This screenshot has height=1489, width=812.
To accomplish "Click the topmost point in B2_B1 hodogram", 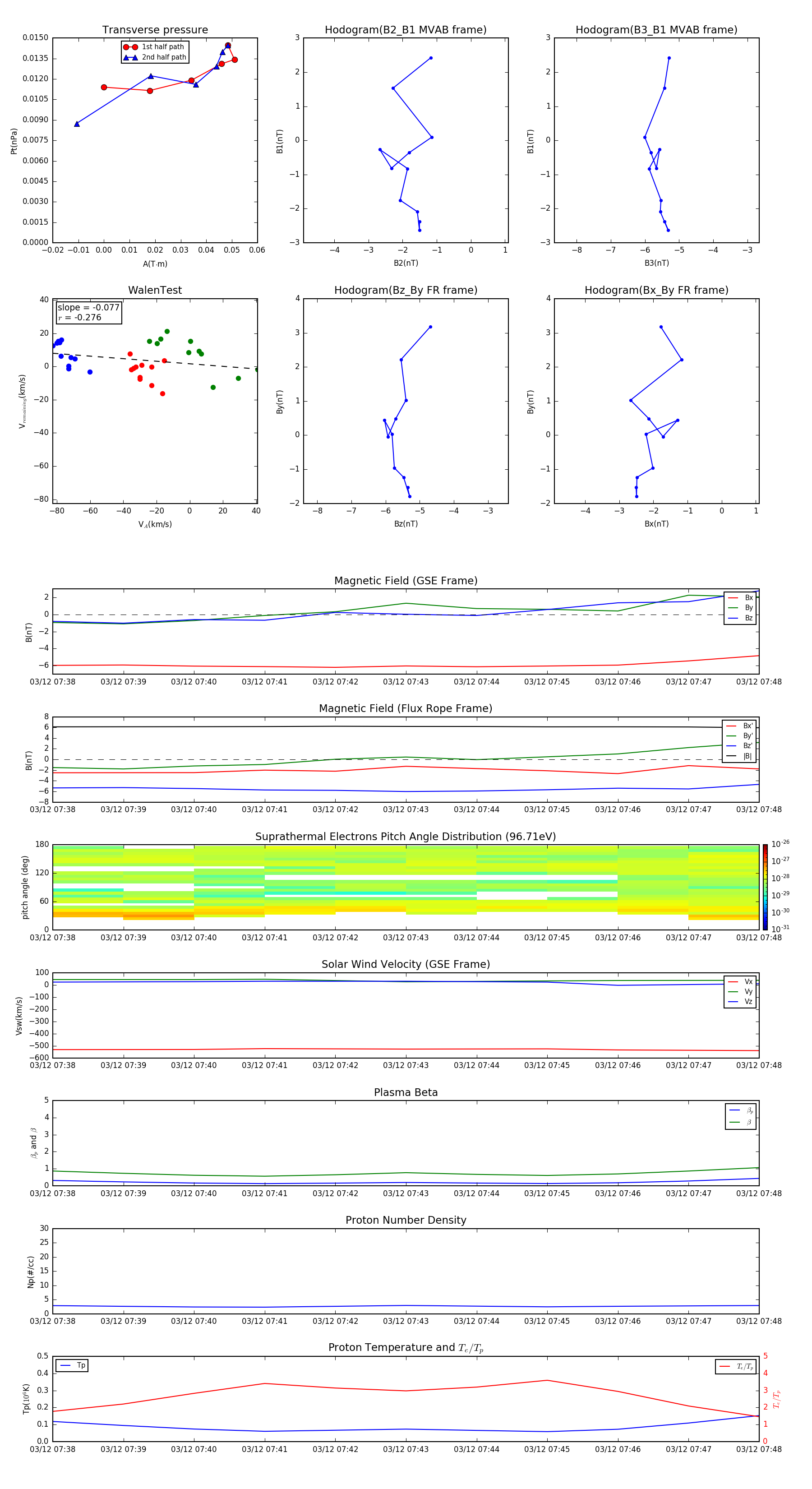I will click(430, 58).
